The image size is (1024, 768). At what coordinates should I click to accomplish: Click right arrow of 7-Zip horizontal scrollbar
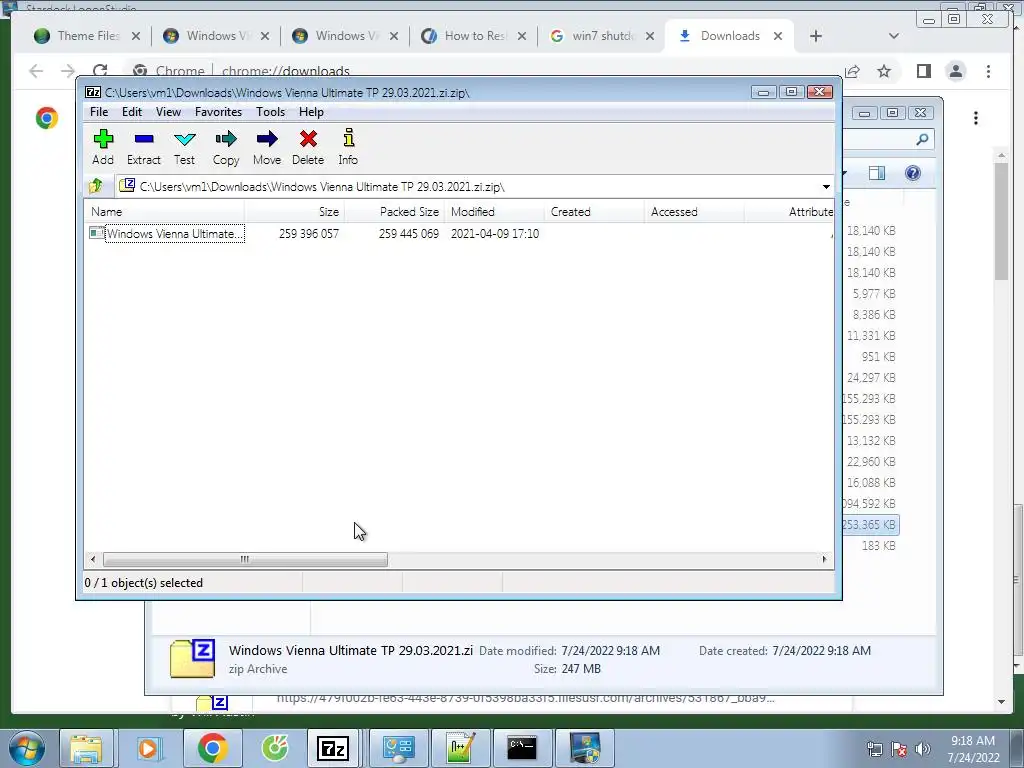[824, 560]
